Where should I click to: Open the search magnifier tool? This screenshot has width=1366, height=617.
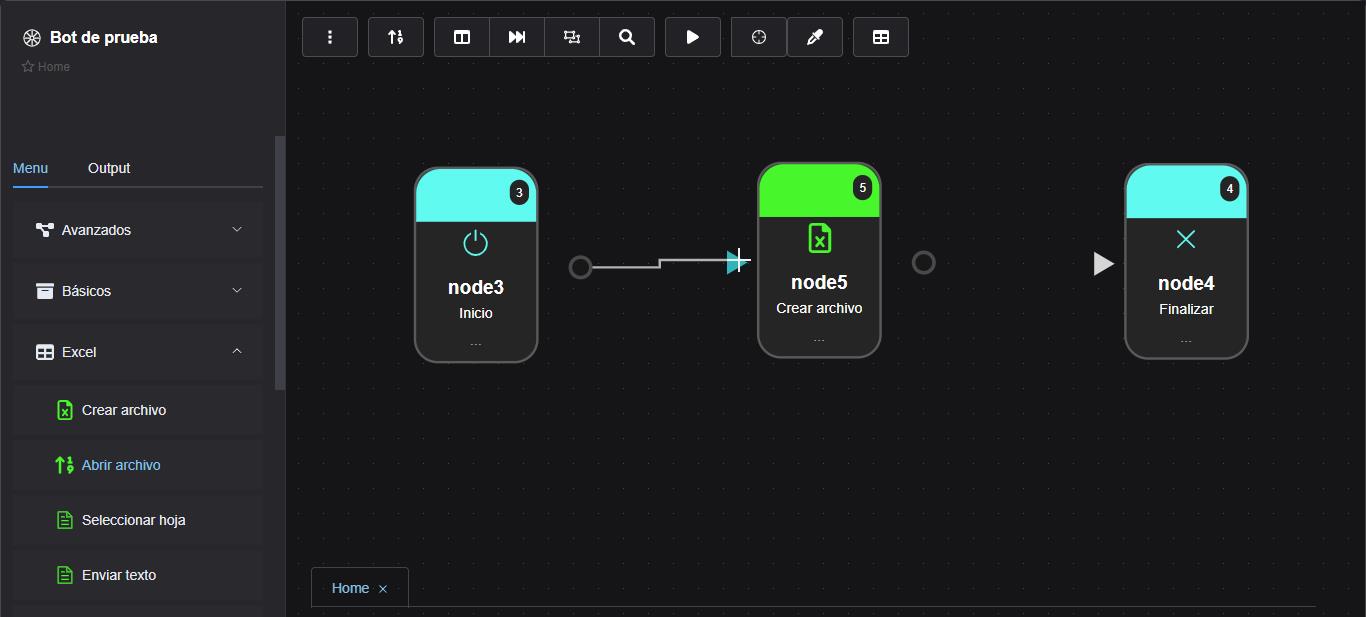(x=627, y=37)
